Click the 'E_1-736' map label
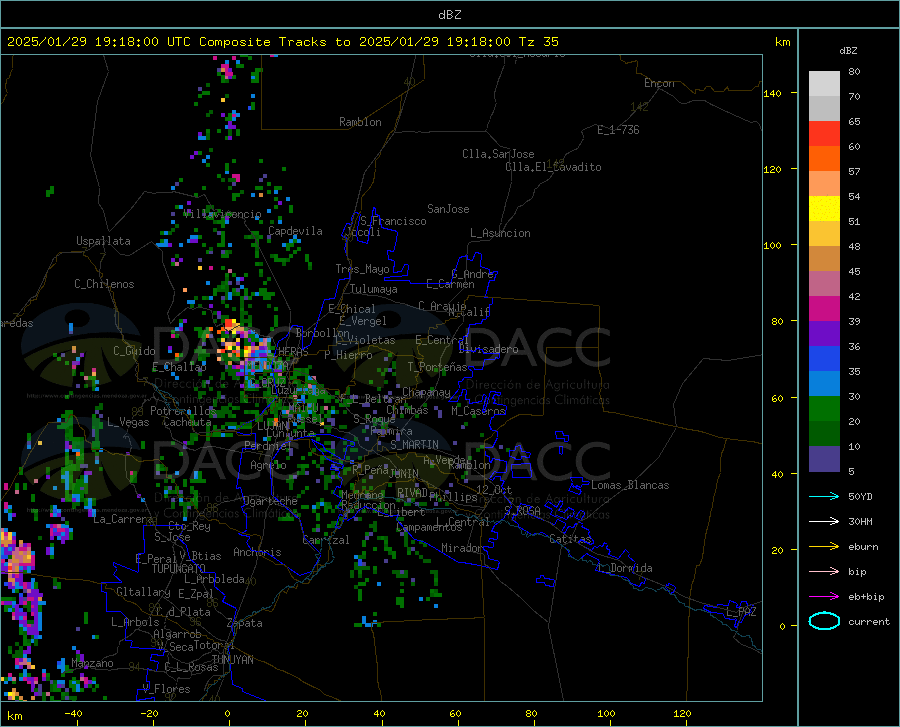The height and width of the screenshot is (727, 900). [x=618, y=130]
